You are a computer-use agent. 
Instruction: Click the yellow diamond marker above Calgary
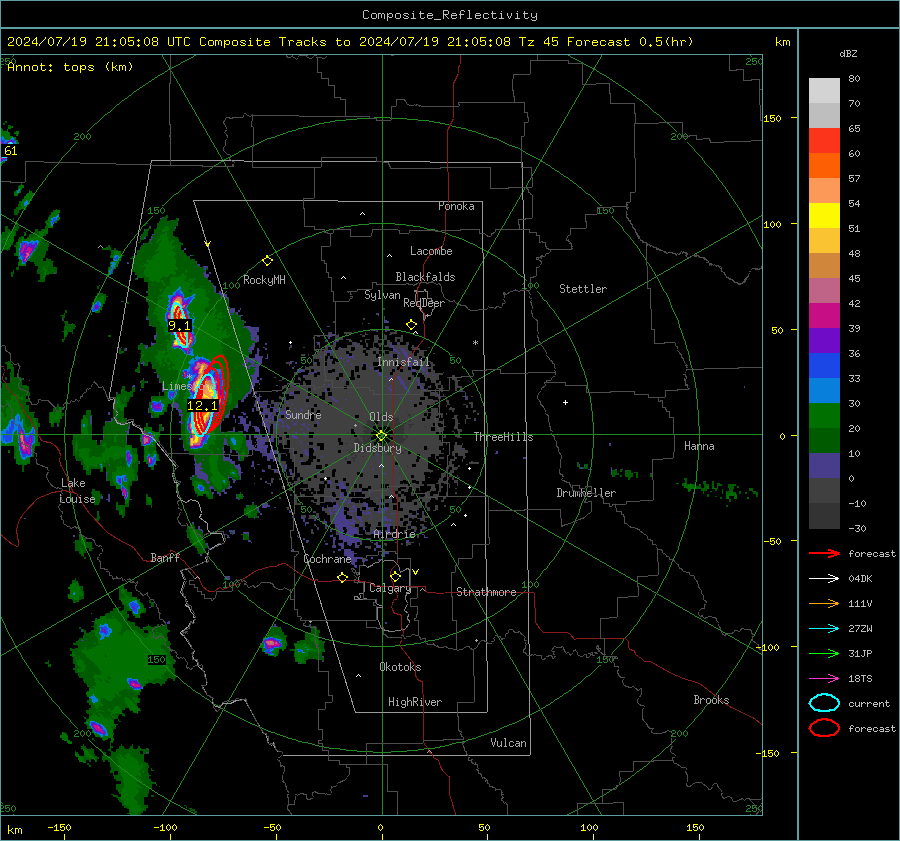[395, 576]
